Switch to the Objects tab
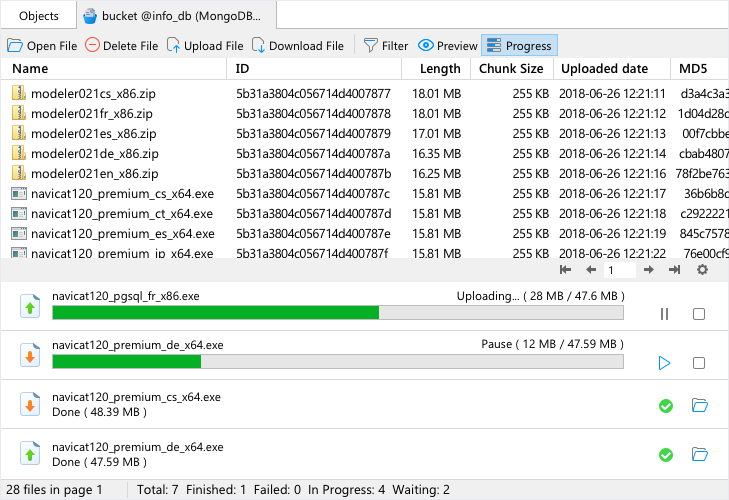This screenshot has width=729, height=500. click(39, 16)
